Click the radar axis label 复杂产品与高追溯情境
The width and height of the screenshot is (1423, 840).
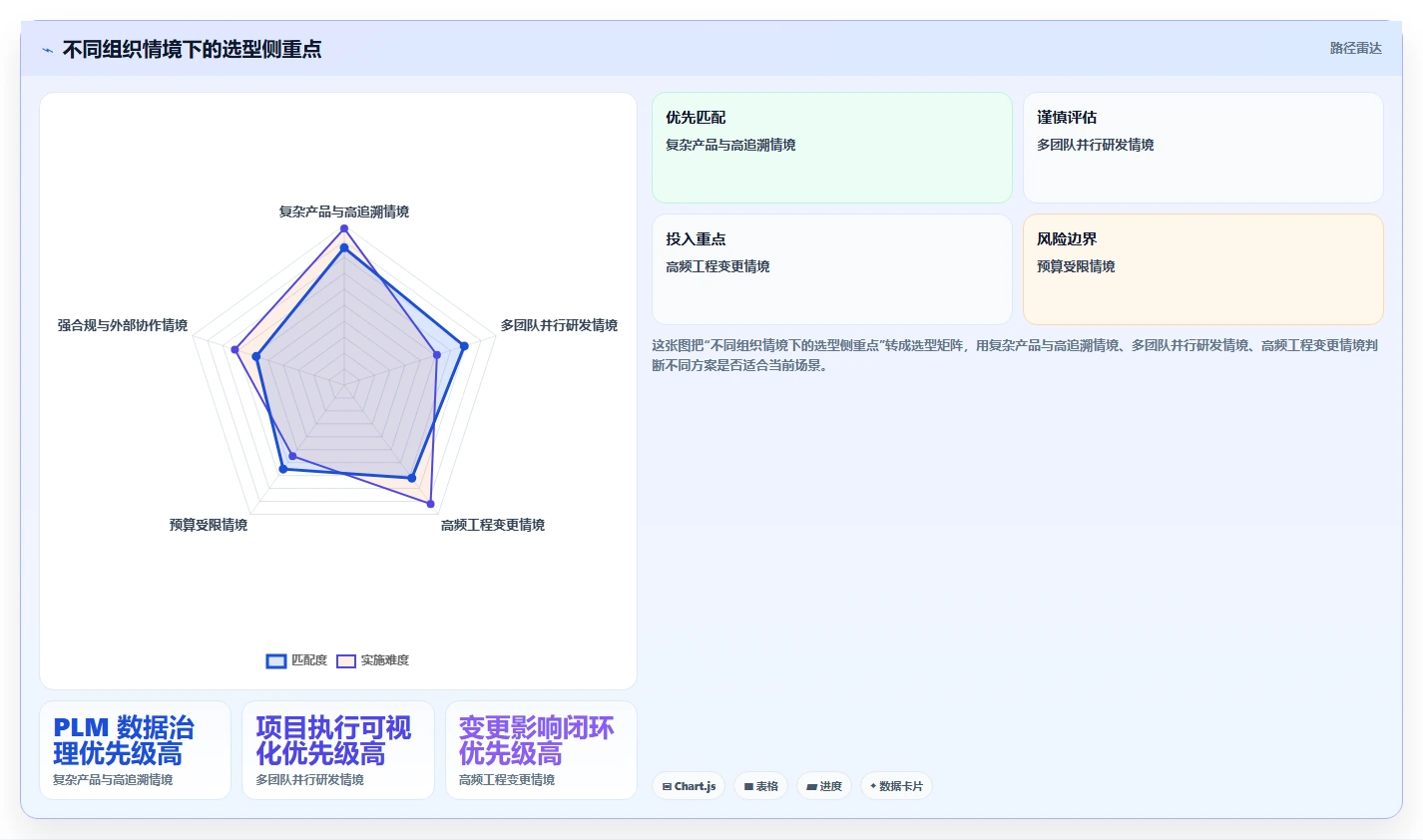coord(344,211)
